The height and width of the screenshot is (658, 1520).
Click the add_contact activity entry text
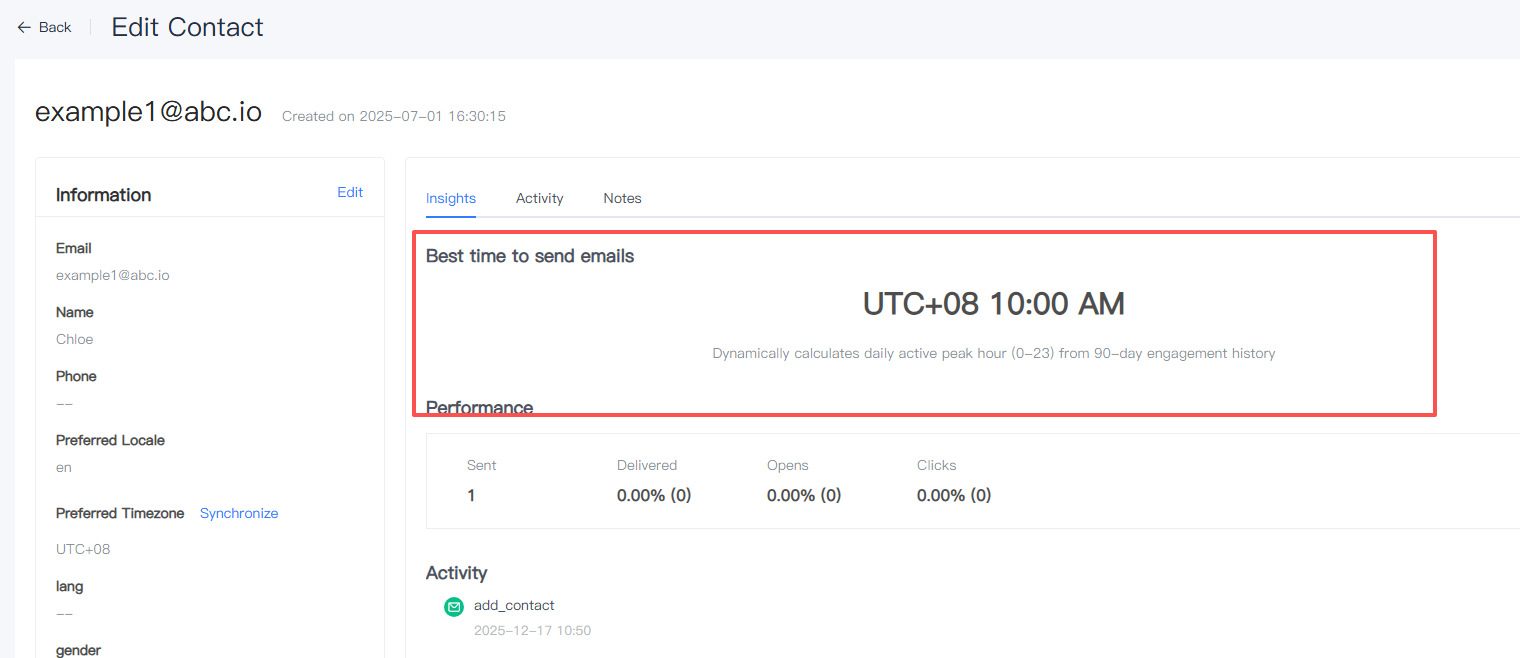(514, 605)
